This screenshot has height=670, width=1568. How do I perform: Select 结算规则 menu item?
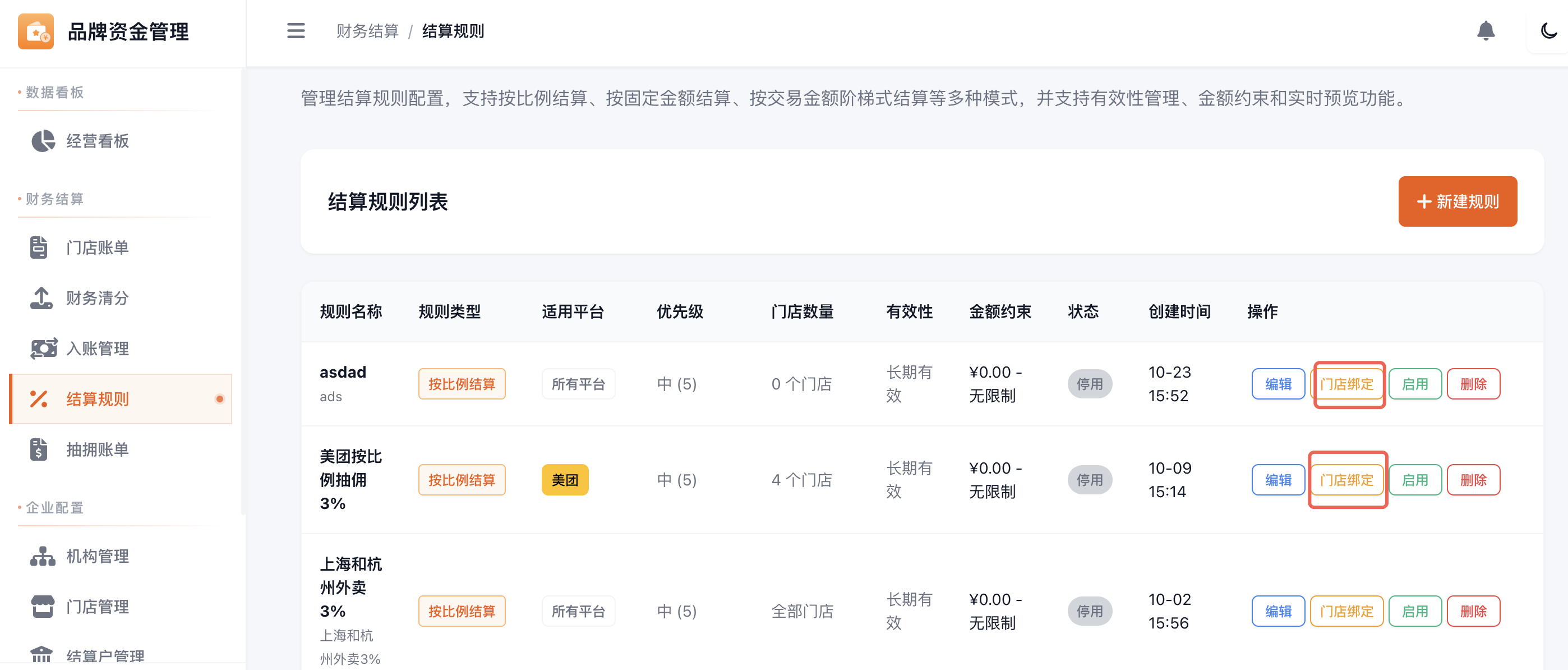[98, 400]
